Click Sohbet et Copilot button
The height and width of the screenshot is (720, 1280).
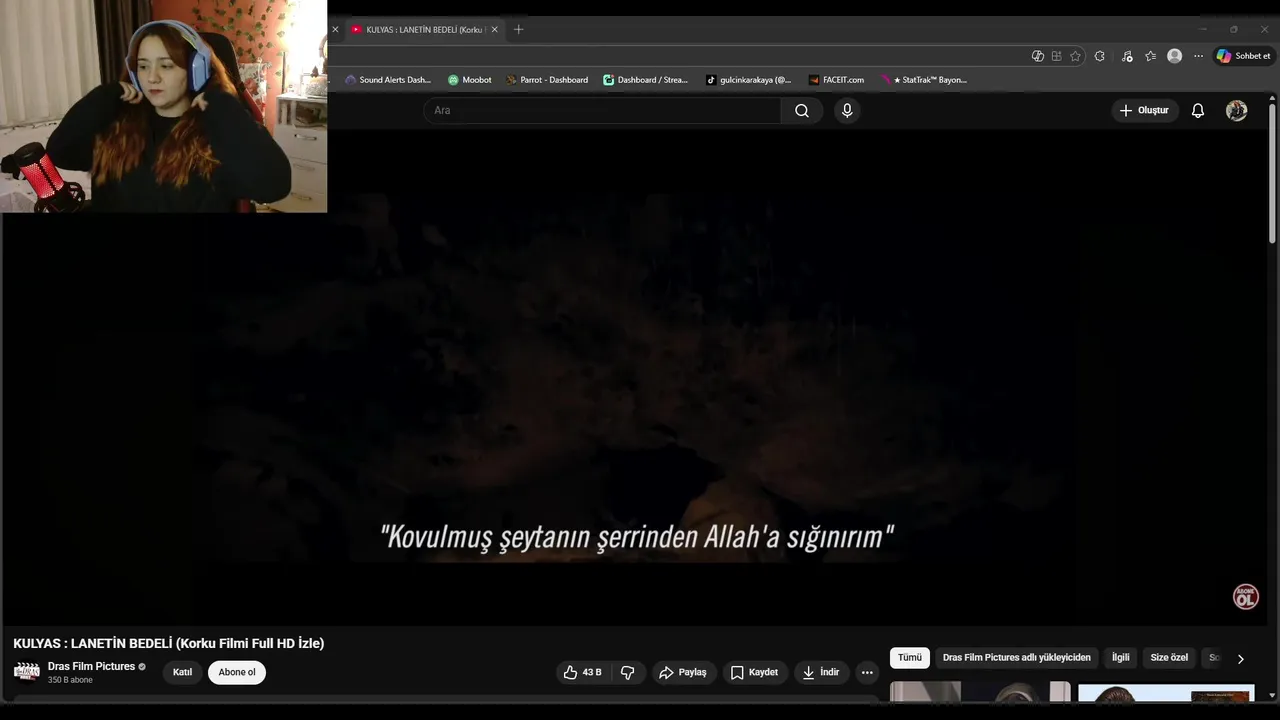pyautogui.click(x=1244, y=56)
